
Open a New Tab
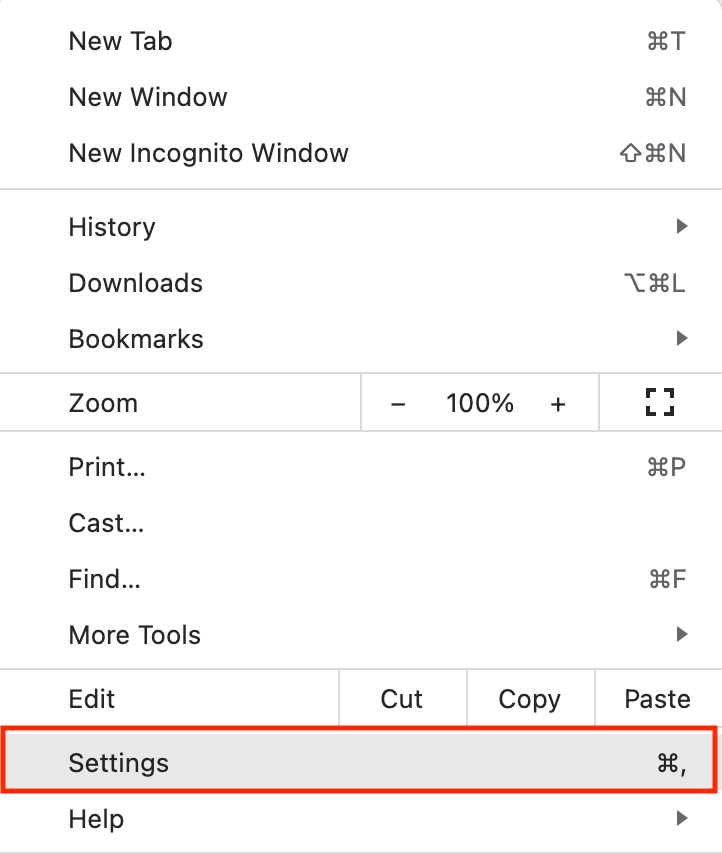120,41
